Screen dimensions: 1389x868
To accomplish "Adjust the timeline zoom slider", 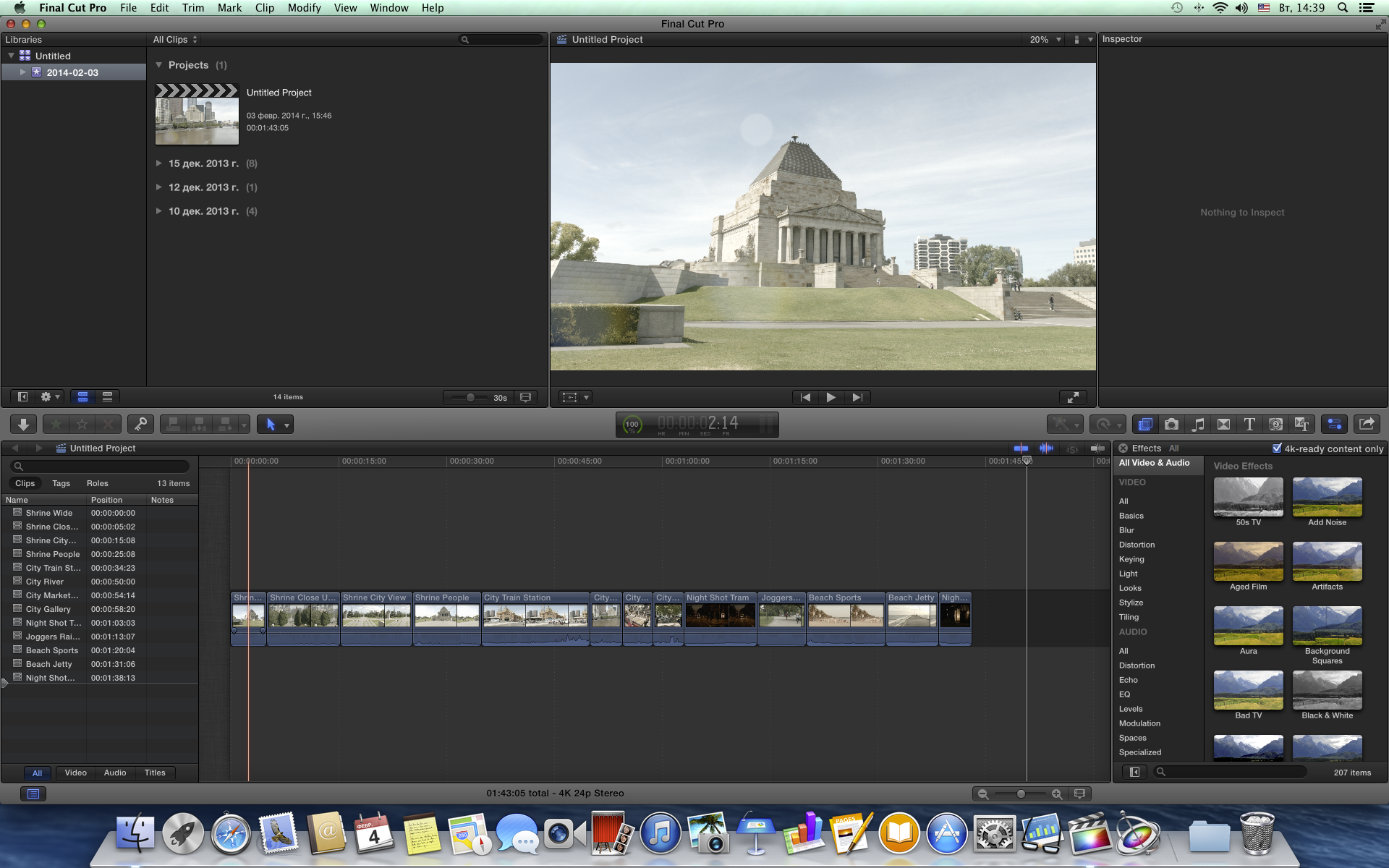I will pos(1020,794).
